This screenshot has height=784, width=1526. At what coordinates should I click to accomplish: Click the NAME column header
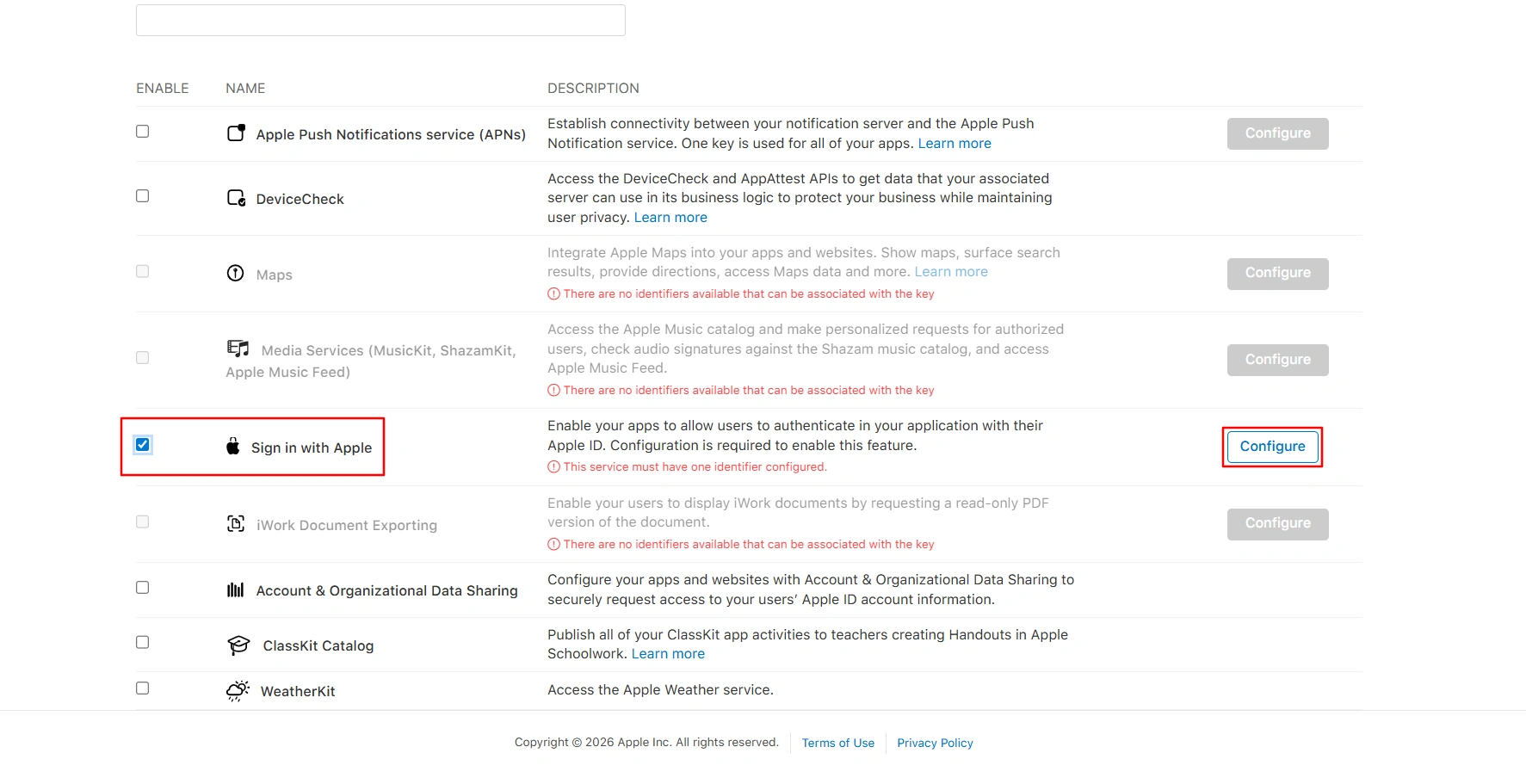pyautogui.click(x=245, y=89)
